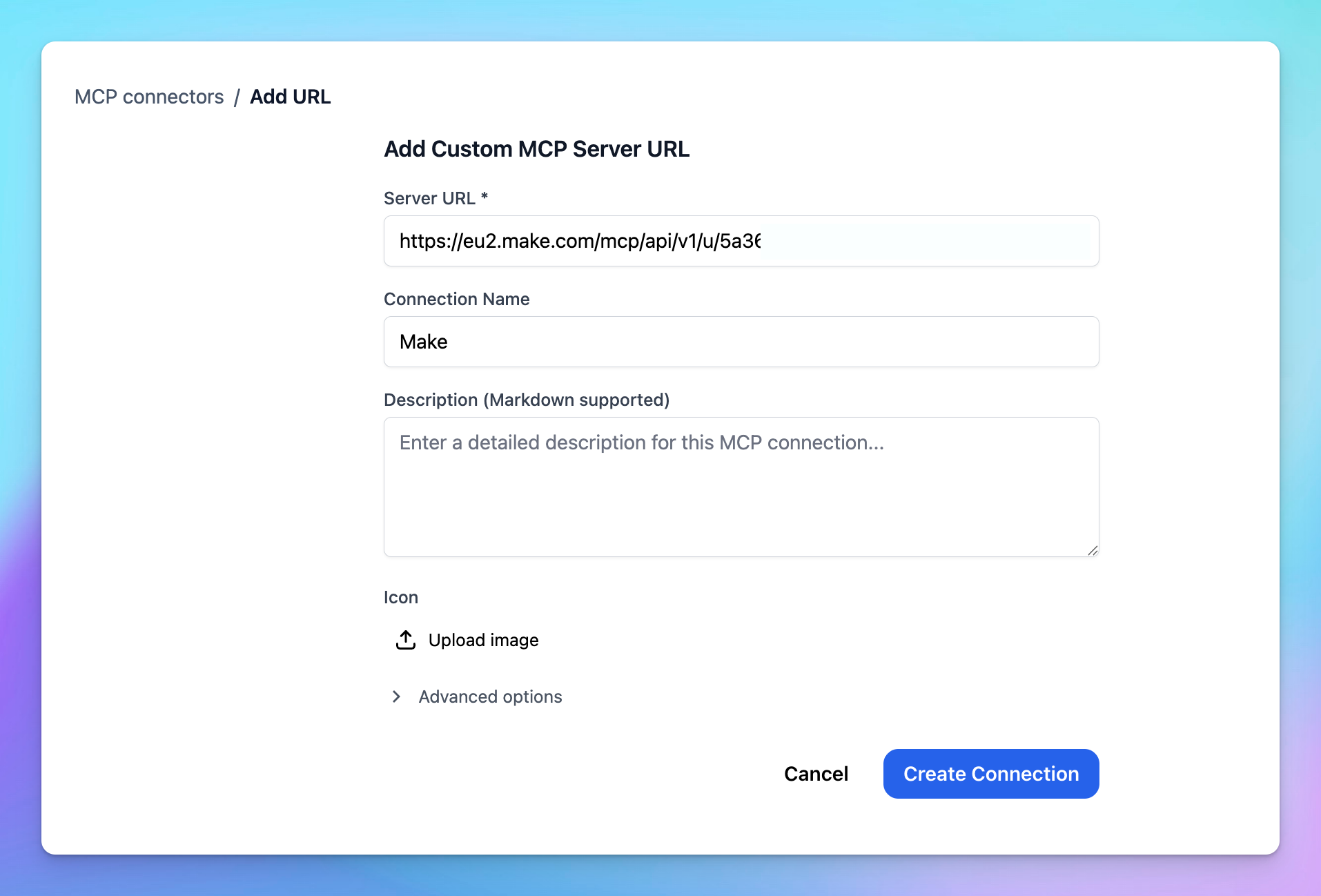
Task: Cancel adding the MCP server
Action: coord(816,774)
